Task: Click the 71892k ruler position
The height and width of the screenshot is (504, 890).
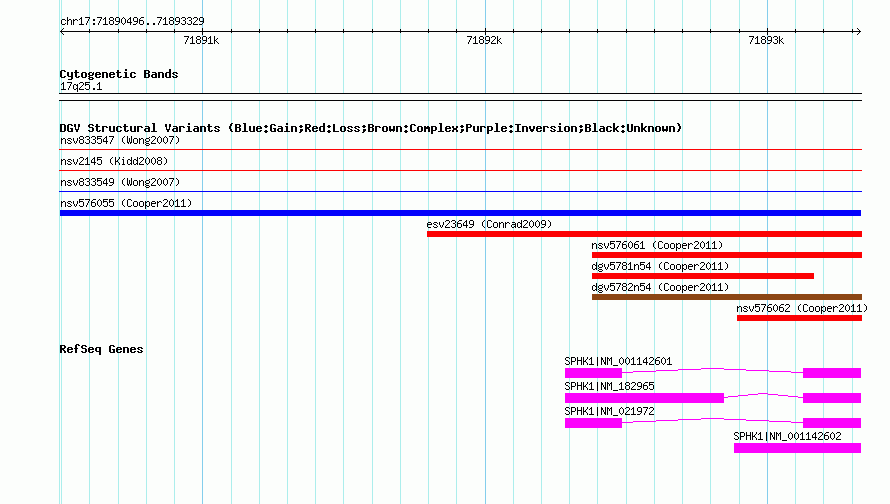Action: [484, 40]
